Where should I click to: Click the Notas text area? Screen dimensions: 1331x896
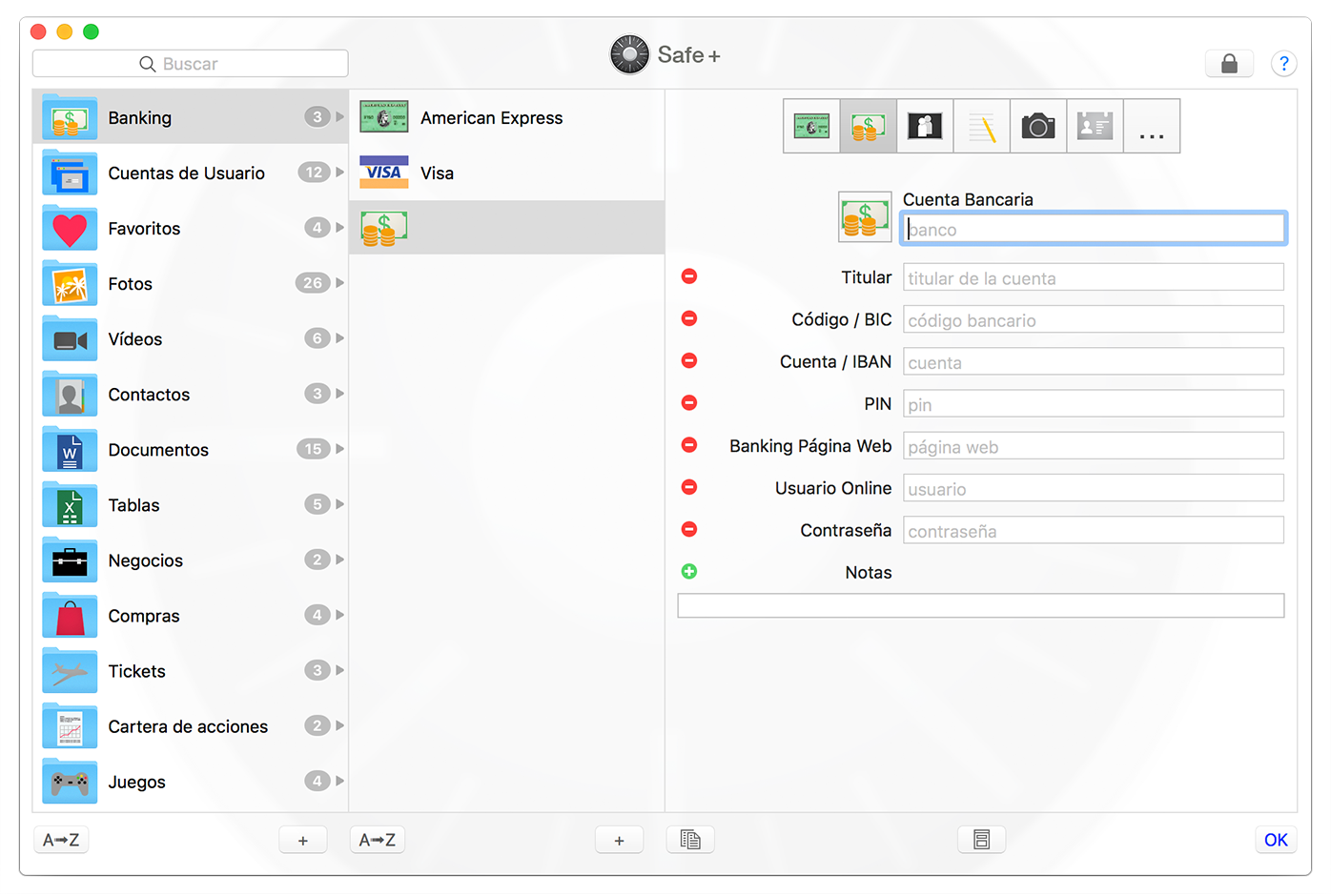[981, 605]
